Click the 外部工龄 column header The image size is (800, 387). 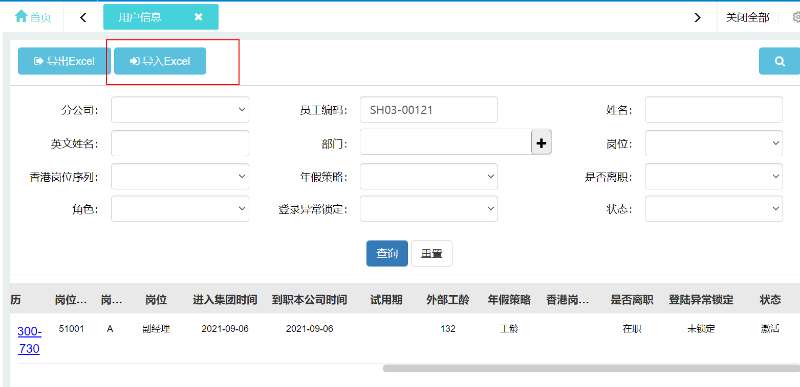(x=448, y=300)
